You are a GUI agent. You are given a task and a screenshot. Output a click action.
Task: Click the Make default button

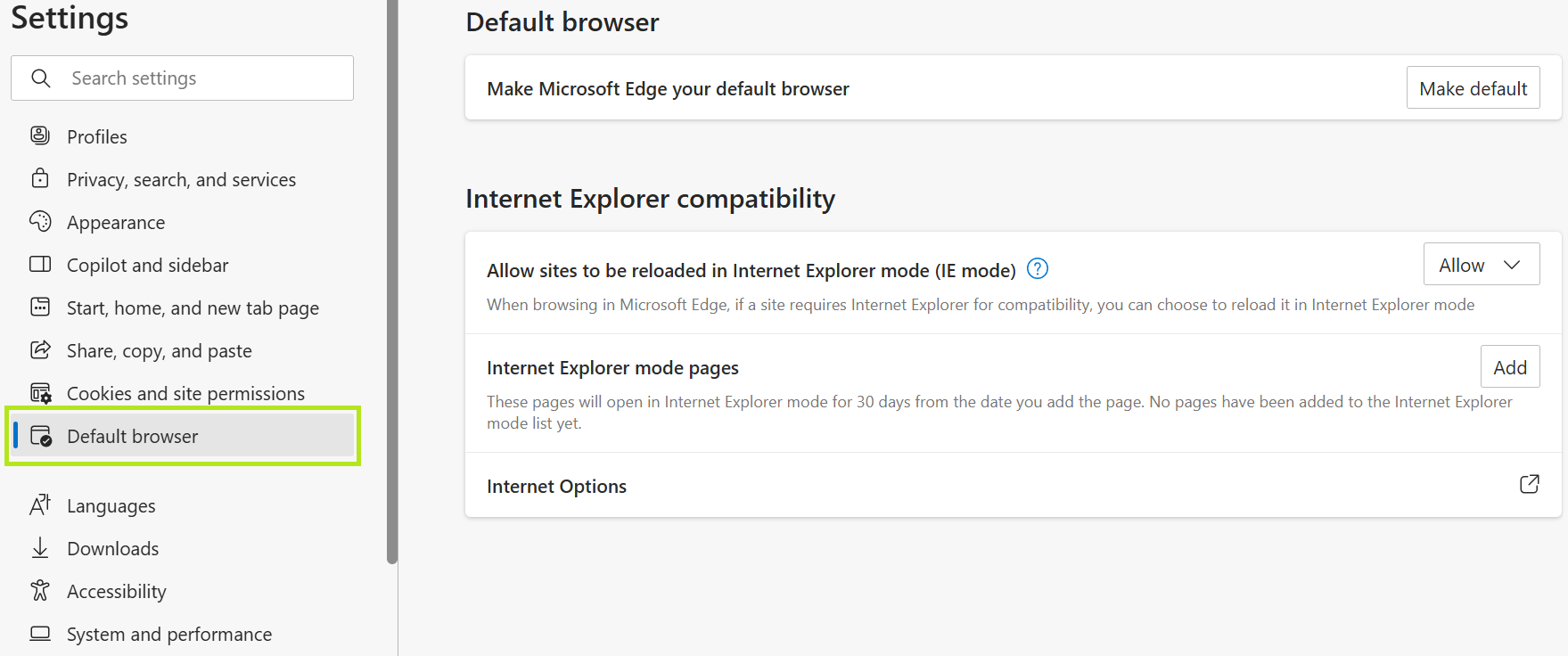click(1473, 88)
